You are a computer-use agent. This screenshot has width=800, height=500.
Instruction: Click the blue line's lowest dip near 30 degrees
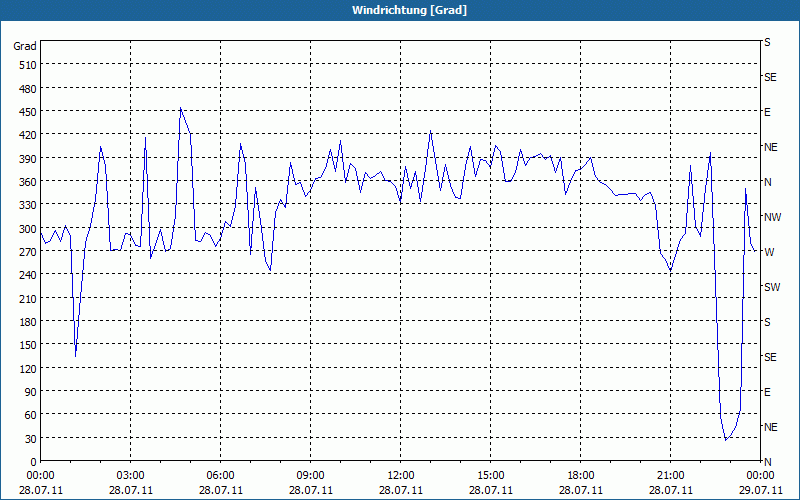pos(726,440)
